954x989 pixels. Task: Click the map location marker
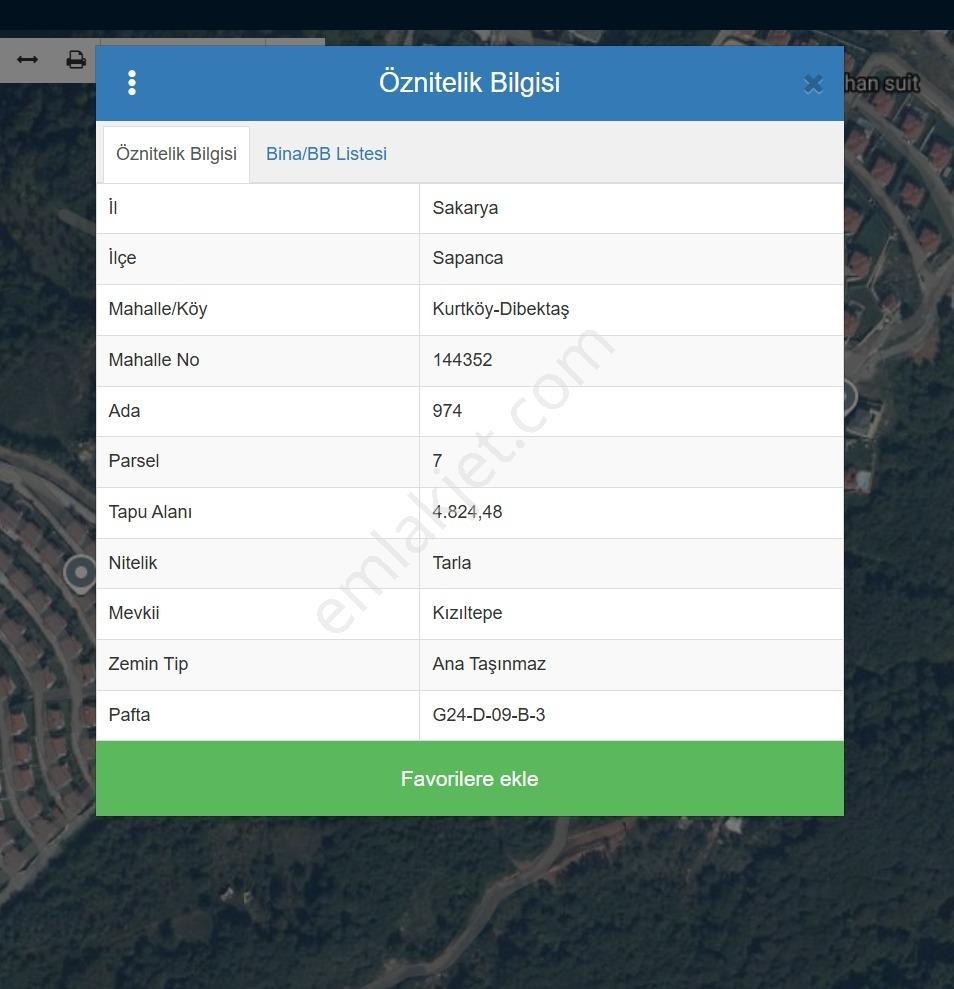pyautogui.click(x=80, y=573)
